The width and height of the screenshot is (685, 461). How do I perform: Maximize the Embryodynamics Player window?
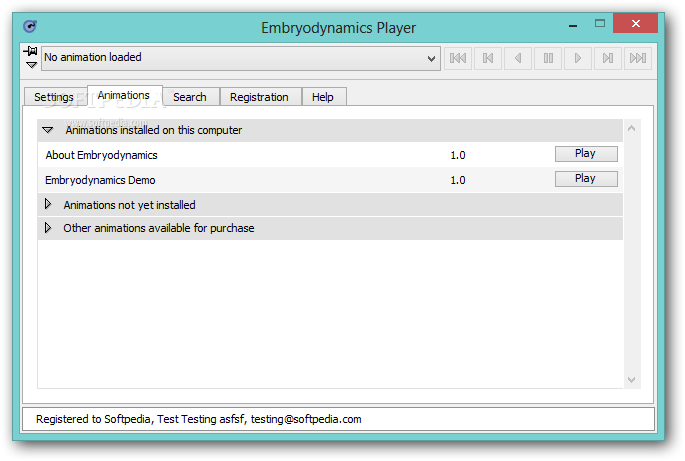click(600, 24)
